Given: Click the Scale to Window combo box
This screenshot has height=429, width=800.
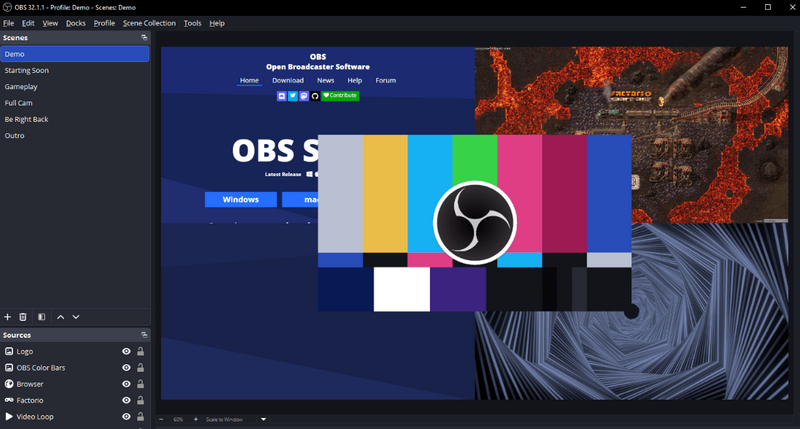Looking at the screenshot, I should tap(236, 419).
